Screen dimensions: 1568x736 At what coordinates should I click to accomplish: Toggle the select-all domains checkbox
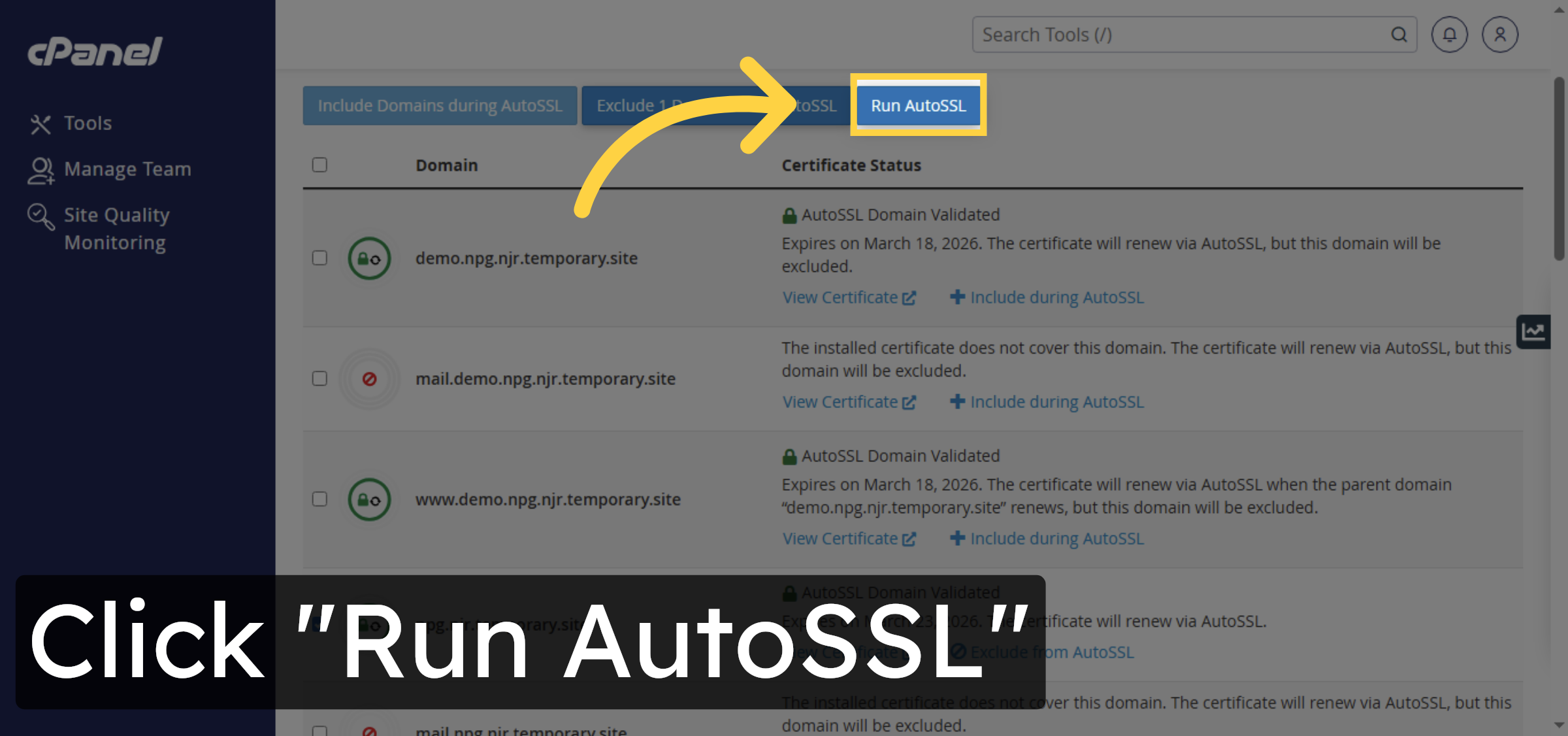[x=319, y=165]
